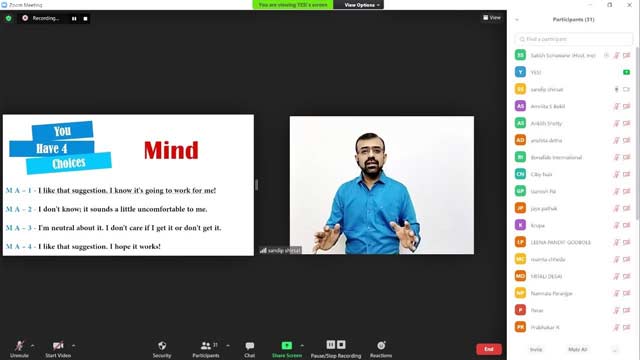640x360 pixels.
Task: Click microphone icon for sandip shirsat
Action: pos(616,89)
